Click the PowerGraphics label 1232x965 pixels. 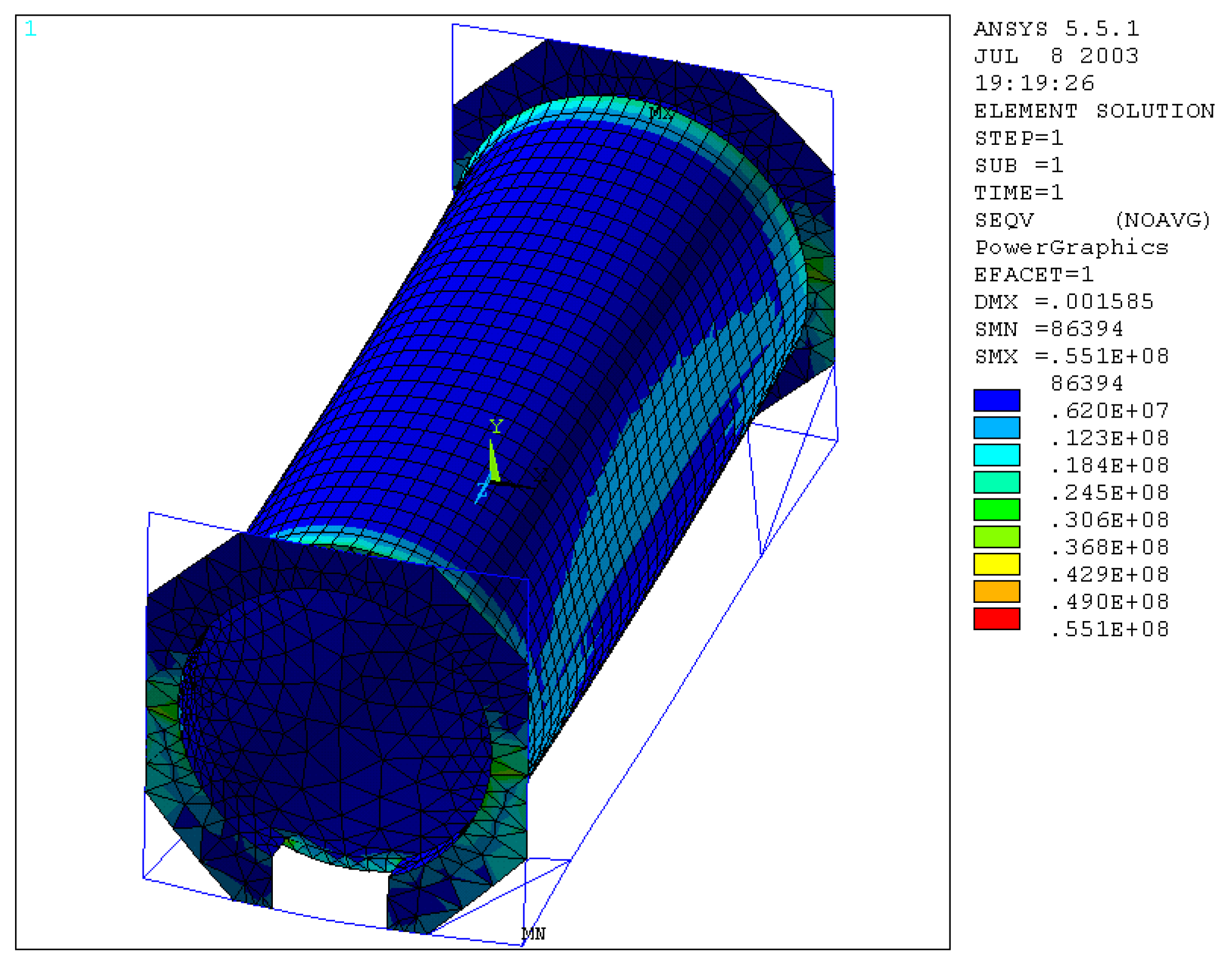[x=1071, y=247]
